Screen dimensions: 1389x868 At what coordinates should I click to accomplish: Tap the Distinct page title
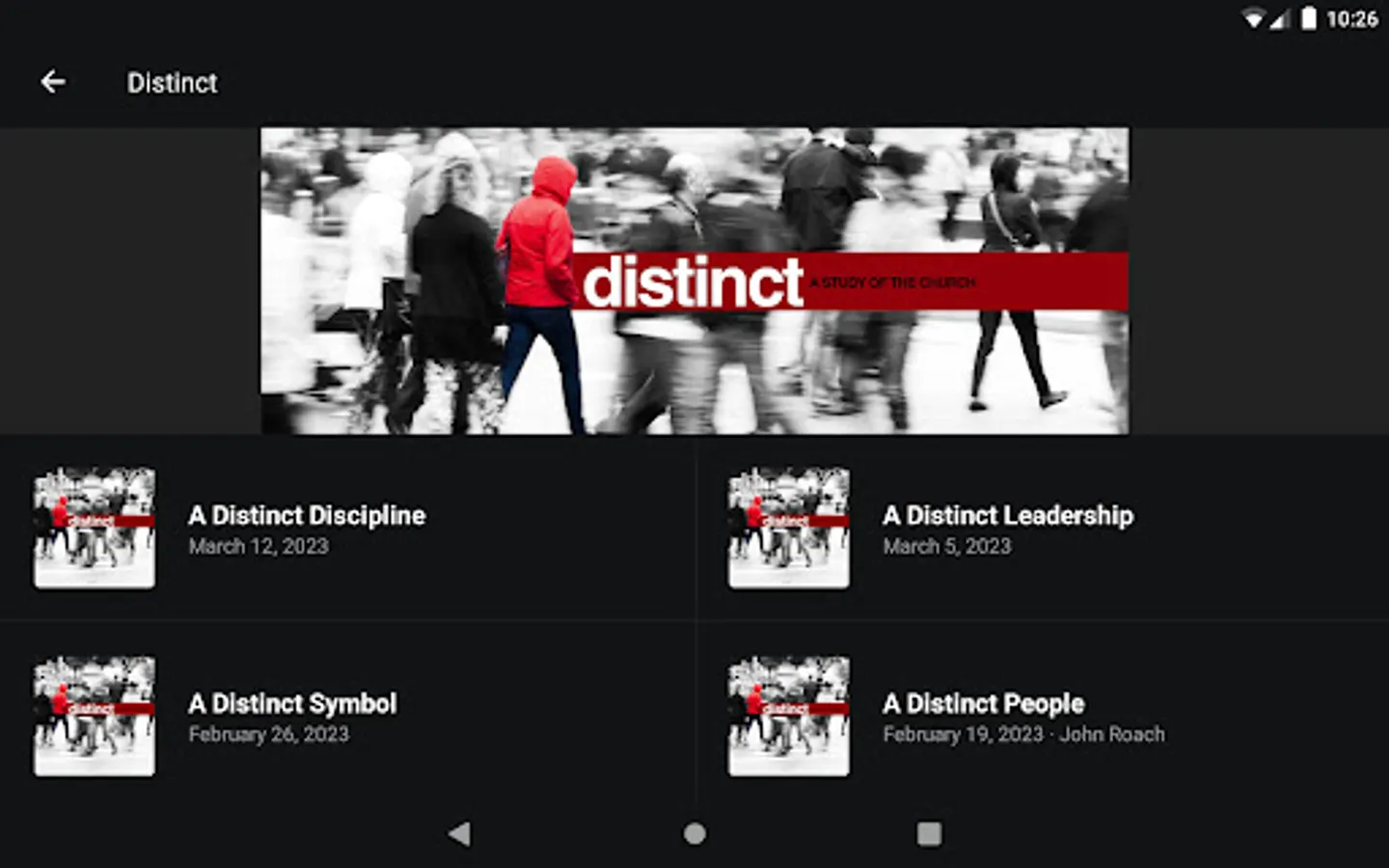point(173,83)
